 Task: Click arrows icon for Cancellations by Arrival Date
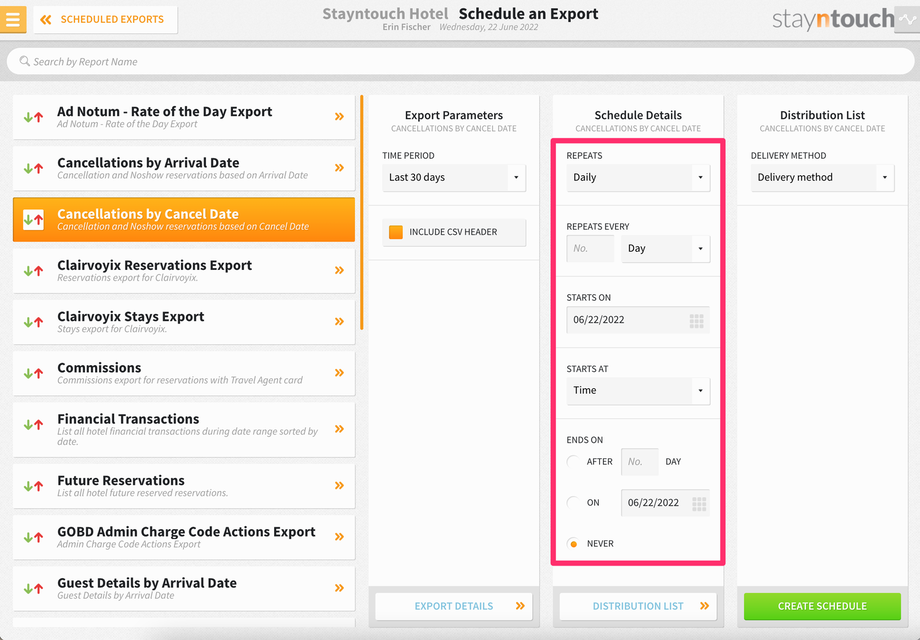pos(33,168)
